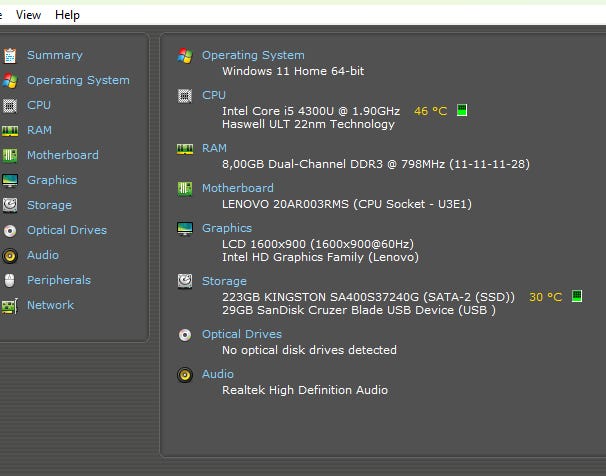The height and width of the screenshot is (476, 606).
Task: Click the Peripherals mouse icon in sidebar
Action: click(10, 280)
